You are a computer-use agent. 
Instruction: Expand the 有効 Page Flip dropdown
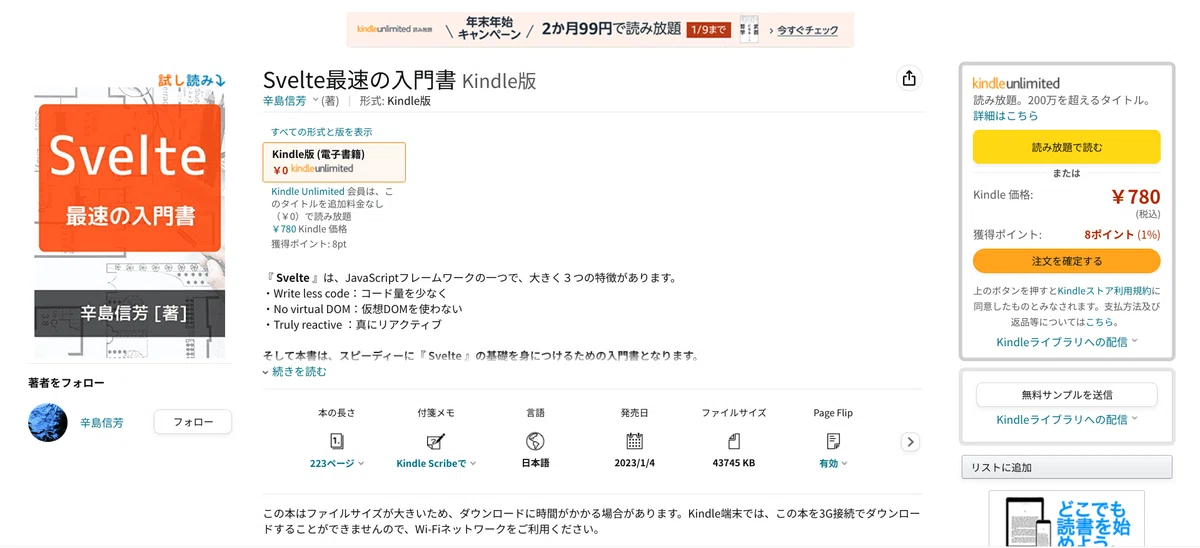(x=833, y=463)
